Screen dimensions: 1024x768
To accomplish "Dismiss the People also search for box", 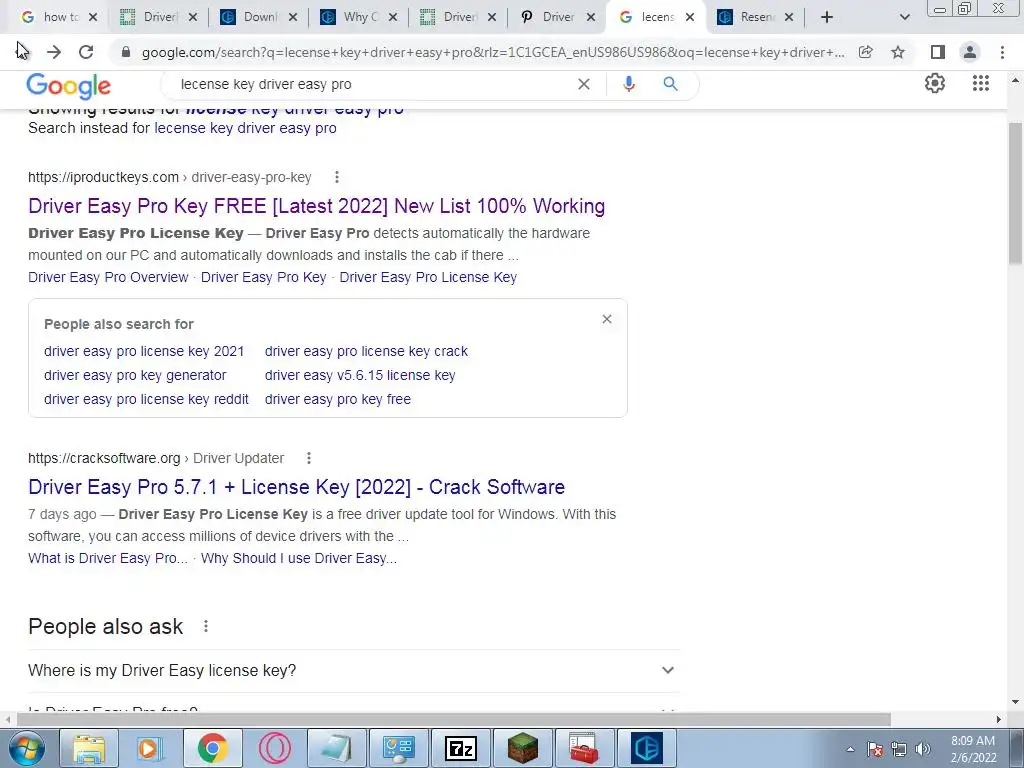I will (x=607, y=319).
